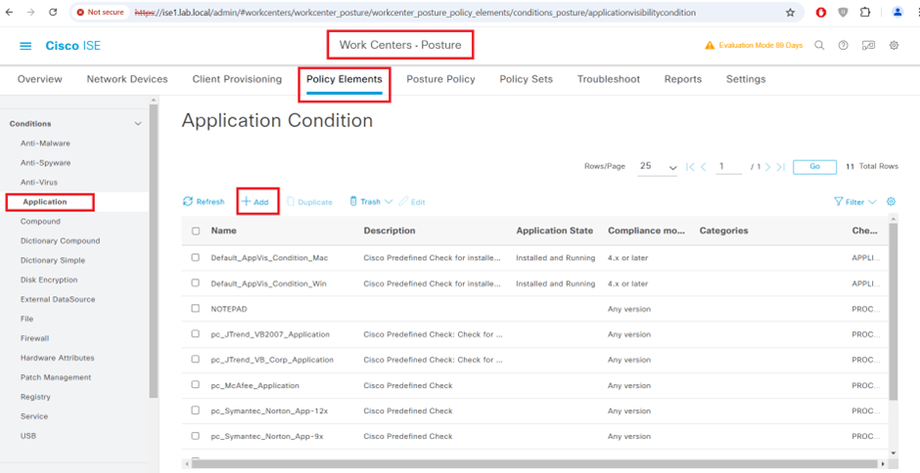The image size is (920, 473).
Task: Open table column settings gear icon
Action: point(891,202)
